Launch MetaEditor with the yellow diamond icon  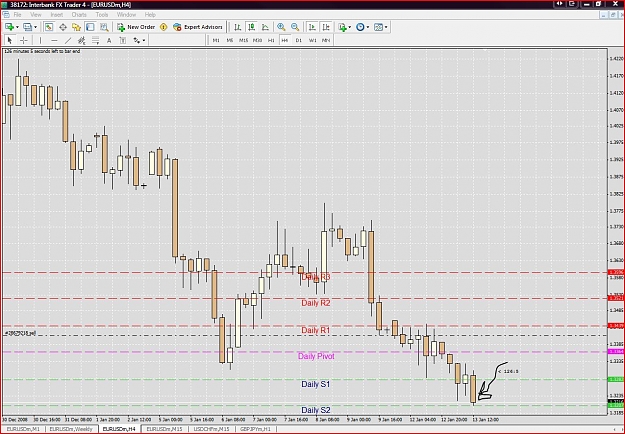[x=163, y=27]
